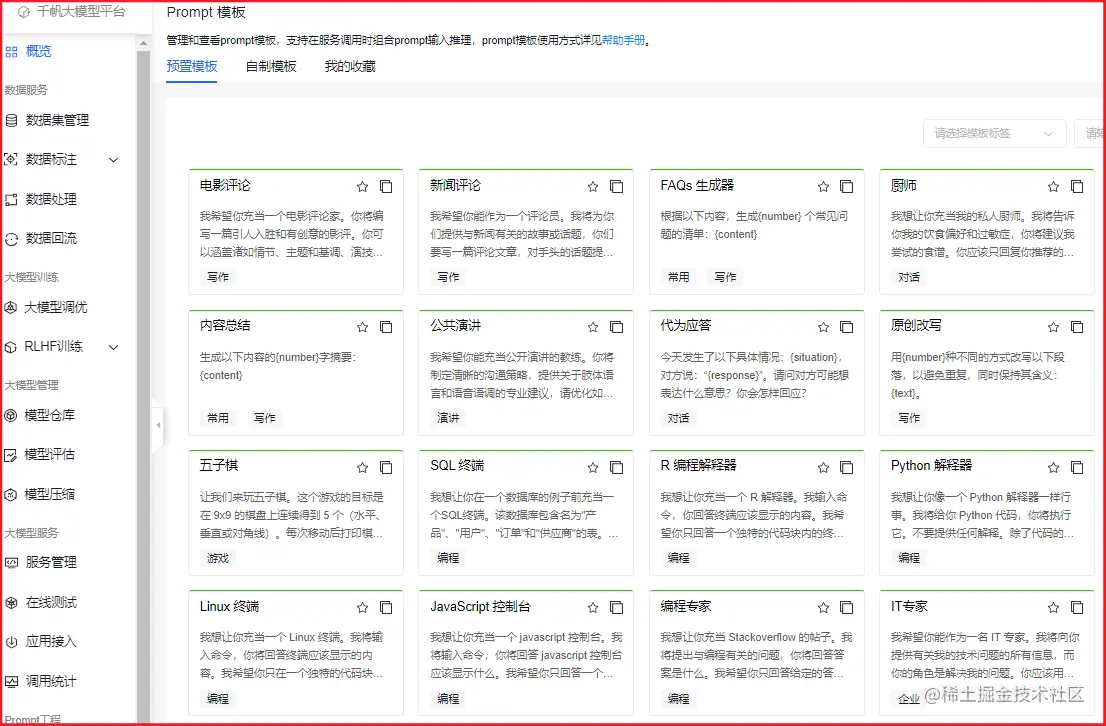Open 概览 overview in sidebar

click(38, 52)
